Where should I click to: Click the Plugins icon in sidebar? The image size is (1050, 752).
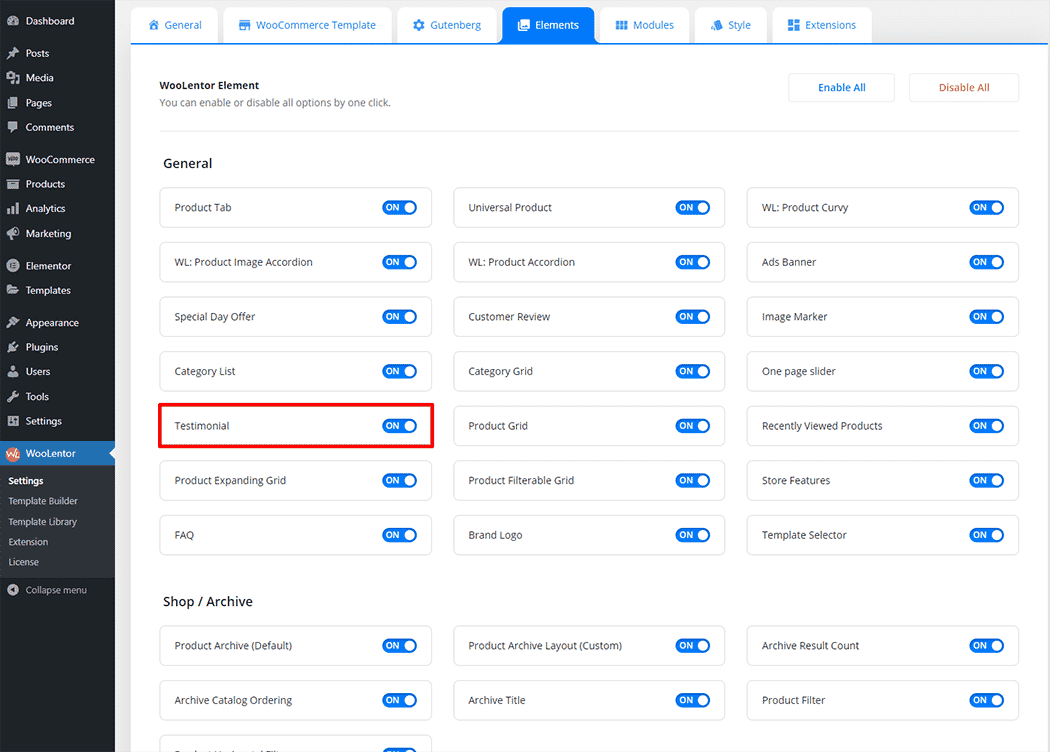pos(13,347)
